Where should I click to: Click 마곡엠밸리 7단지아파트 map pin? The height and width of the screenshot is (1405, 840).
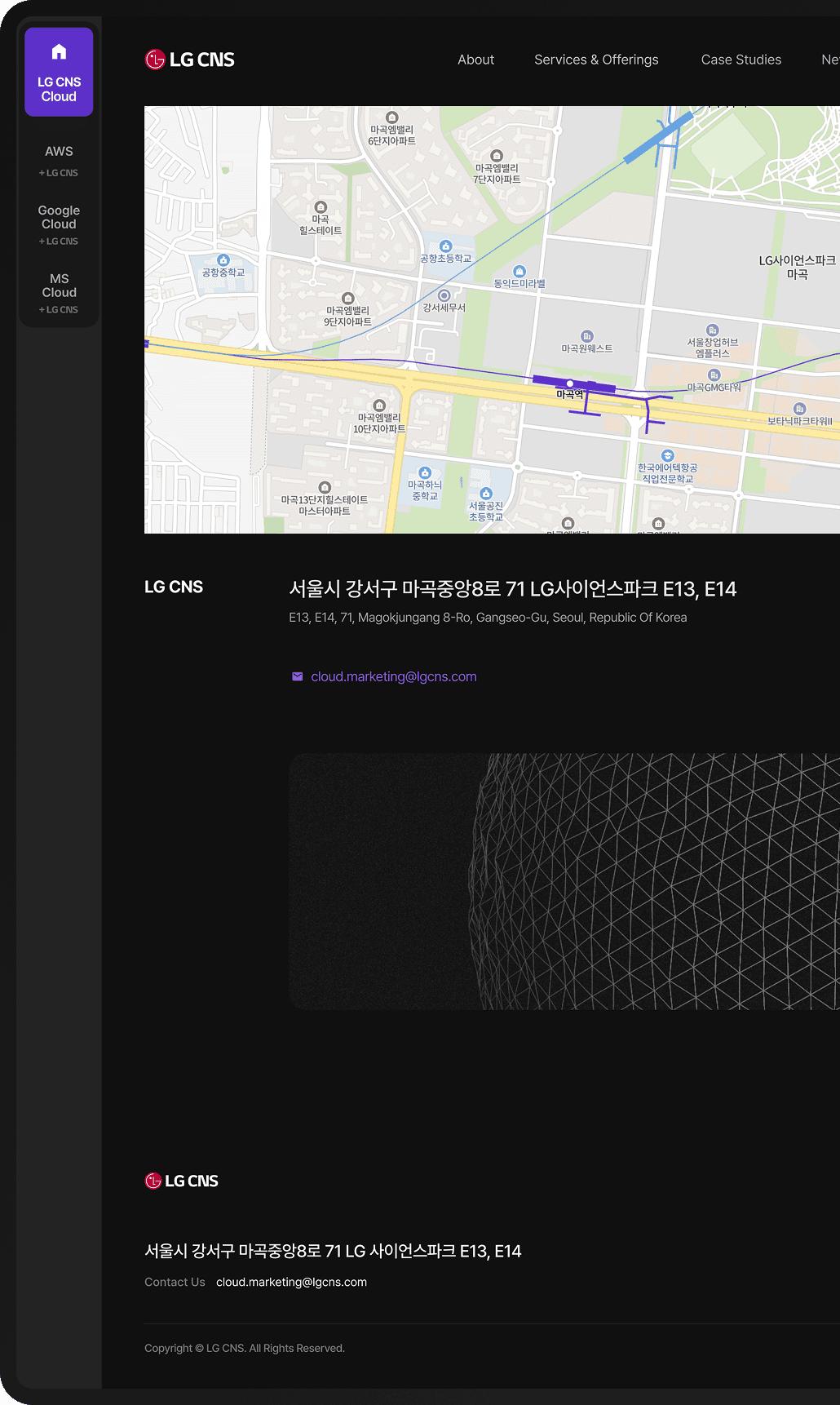coord(496,156)
